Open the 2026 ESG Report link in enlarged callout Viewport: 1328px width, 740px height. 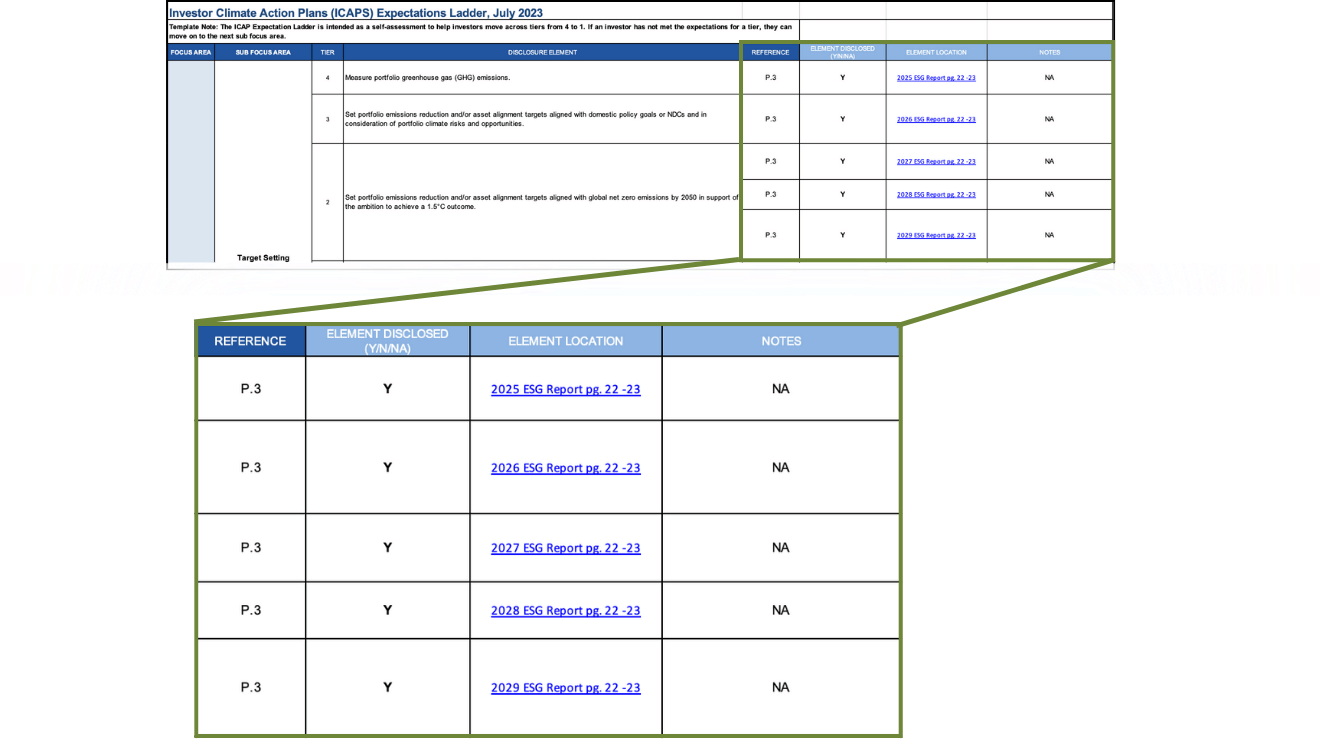565,467
